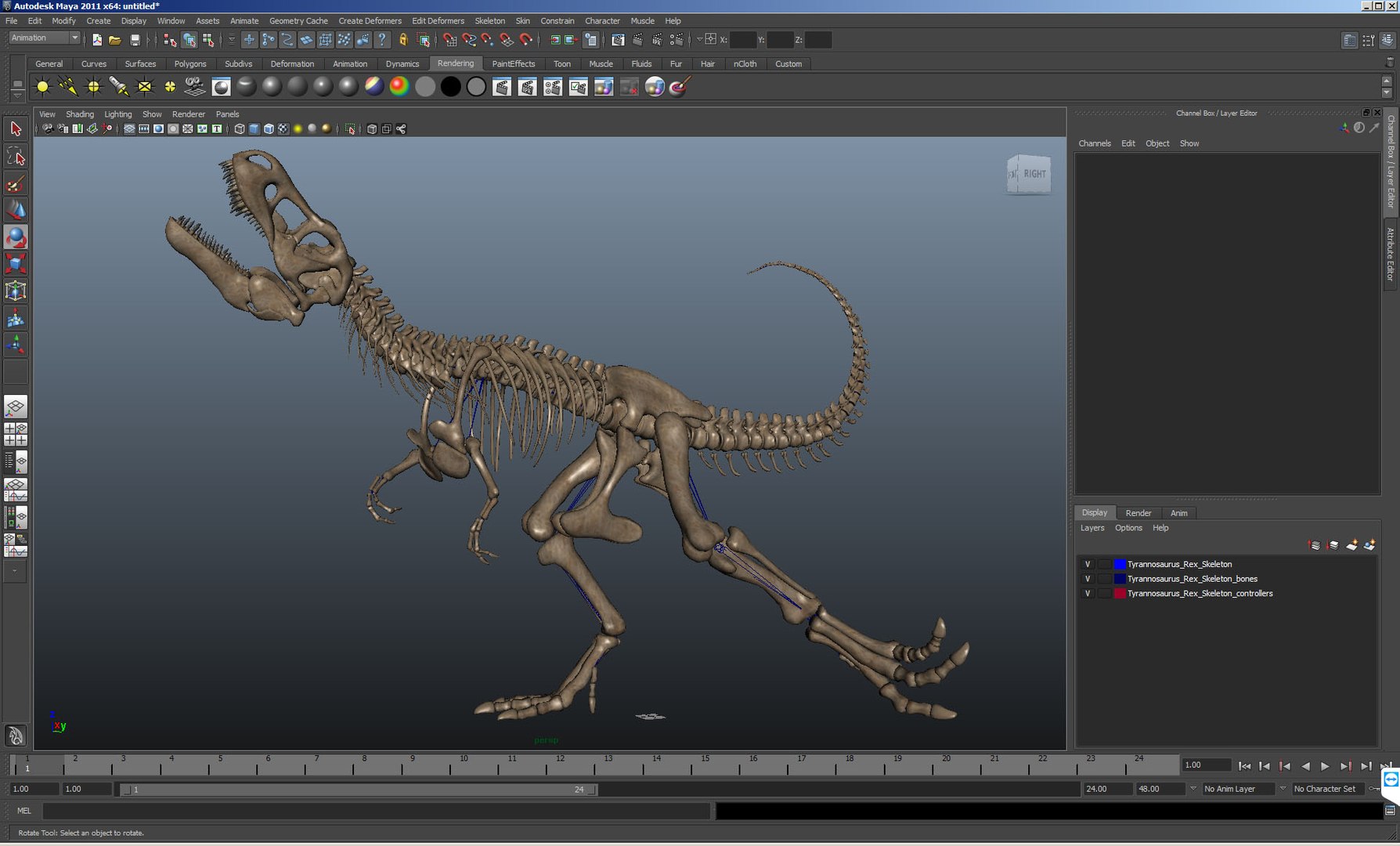Open viewport Shading menu
The height and width of the screenshot is (846, 1400).
(80, 114)
